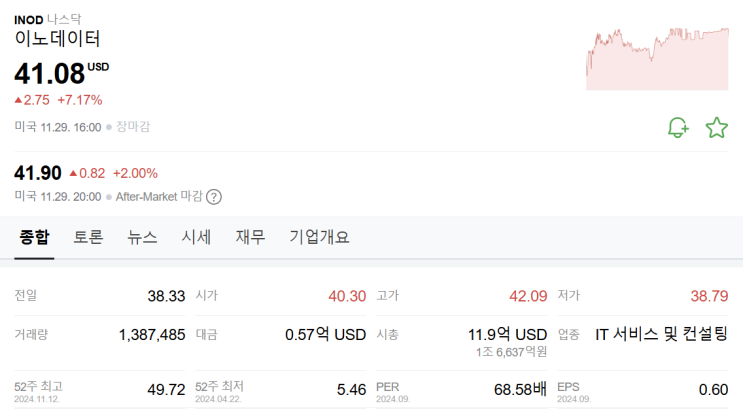The image size is (743, 410).
Task: Add stock to favorites with star icon
Action: pos(717,127)
